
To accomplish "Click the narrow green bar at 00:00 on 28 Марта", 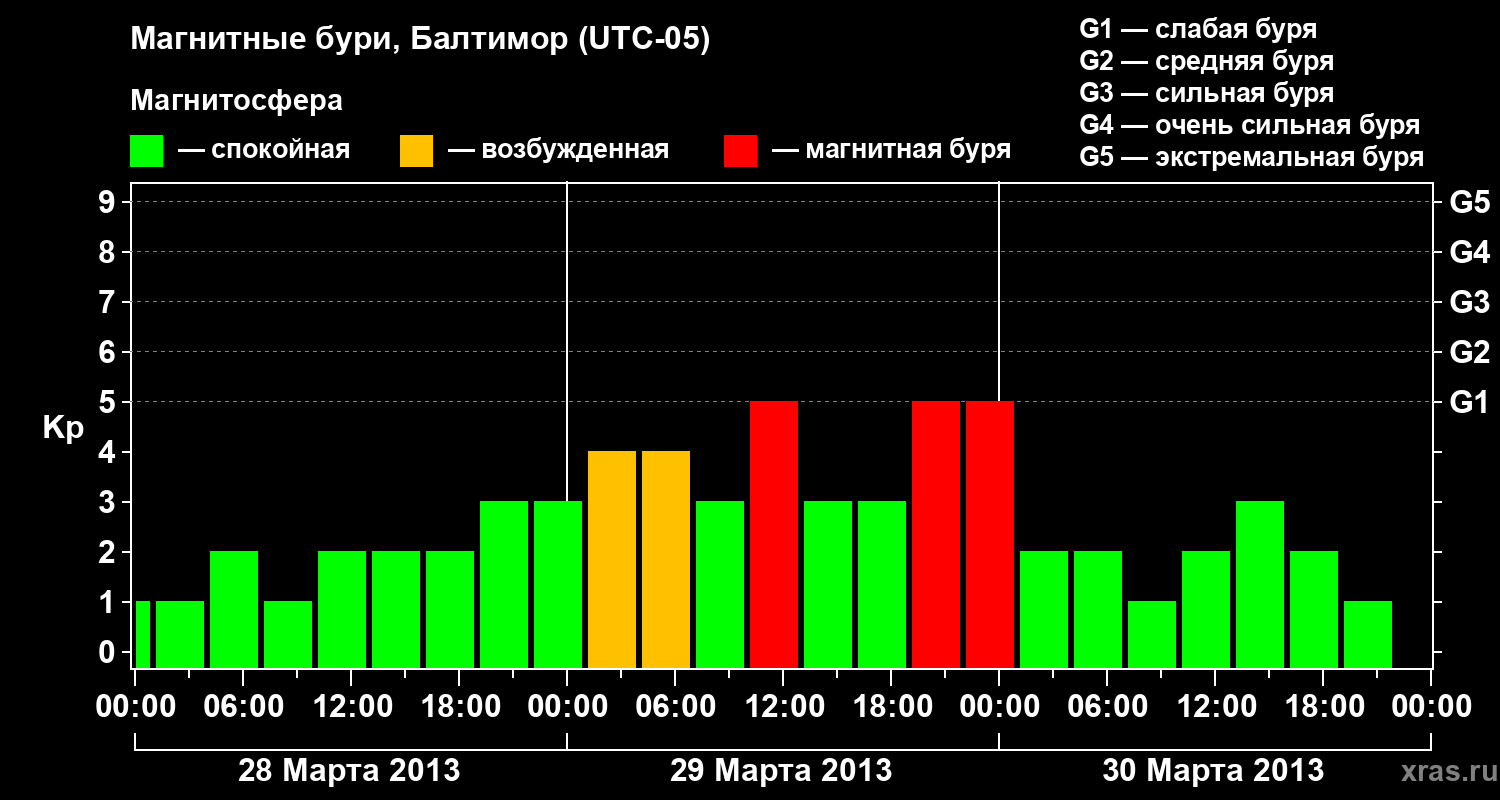I will (142, 634).
